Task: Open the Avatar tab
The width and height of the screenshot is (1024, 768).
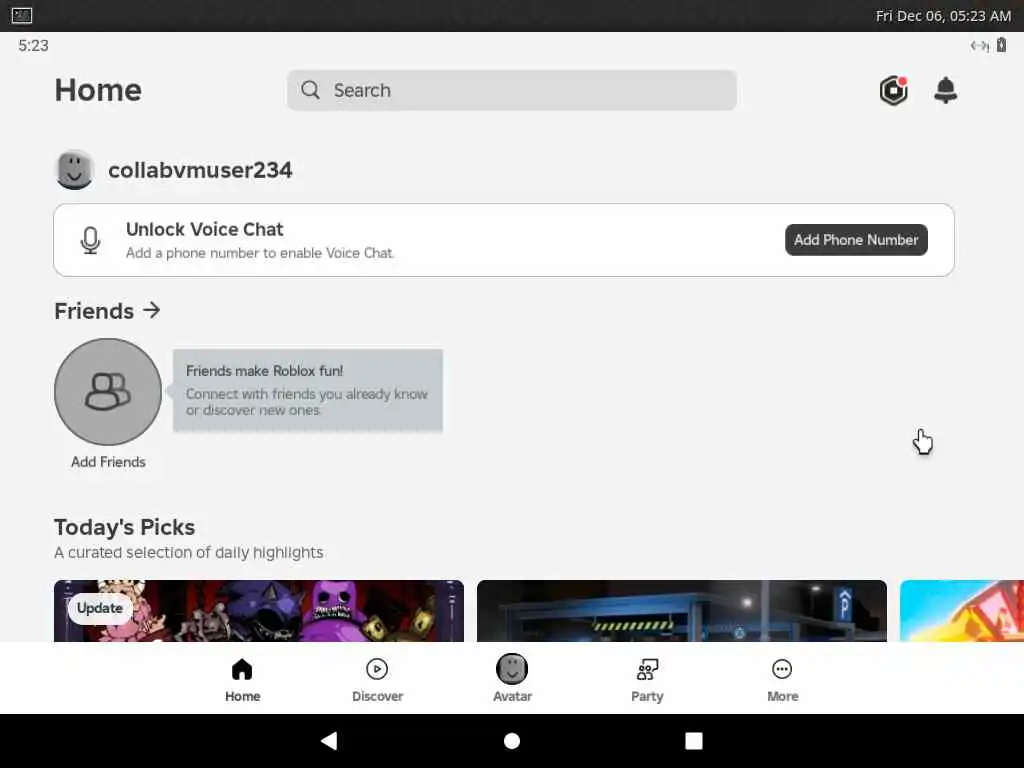Action: [x=512, y=680]
